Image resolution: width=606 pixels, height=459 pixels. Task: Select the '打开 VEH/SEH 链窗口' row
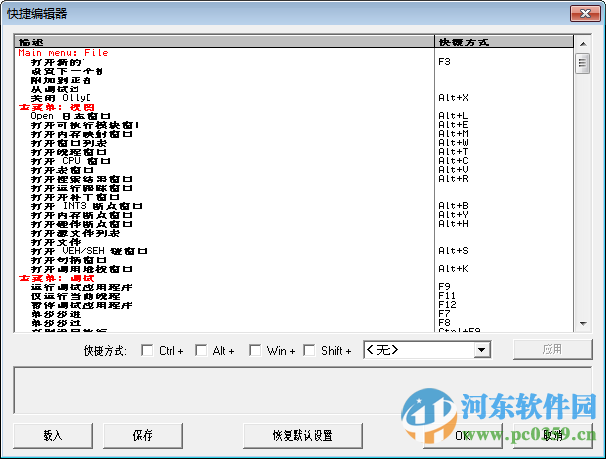(x=224, y=251)
